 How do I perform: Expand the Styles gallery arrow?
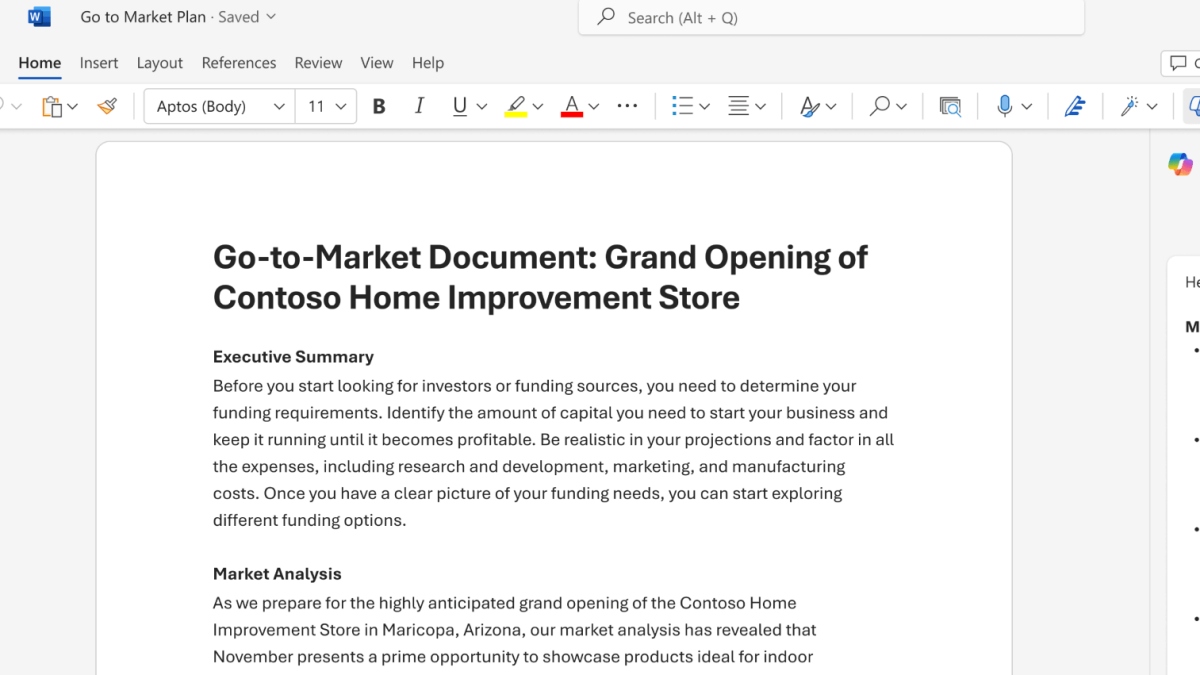point(831,106)
